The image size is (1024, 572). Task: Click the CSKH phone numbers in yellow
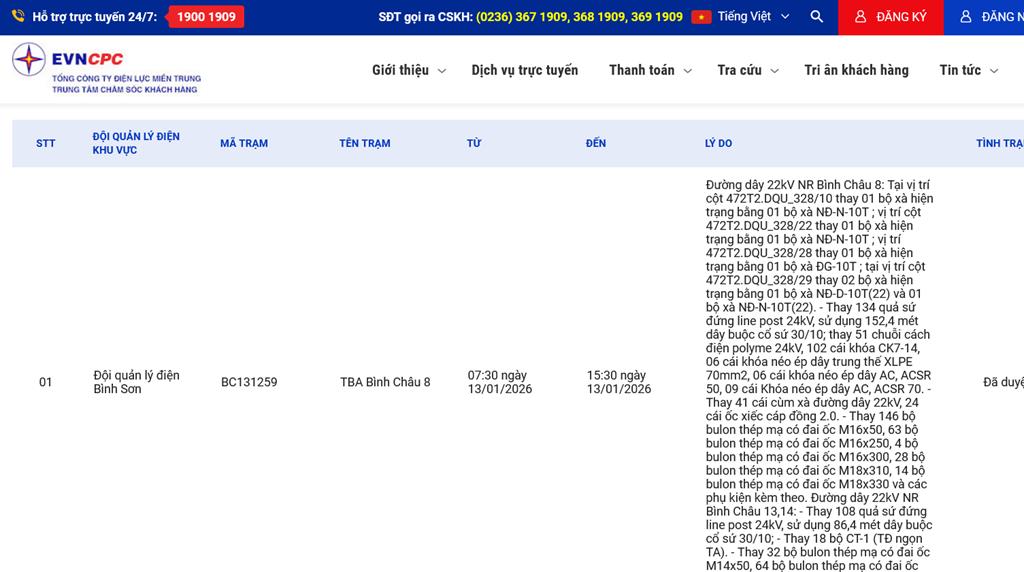(x=579, y=17)
